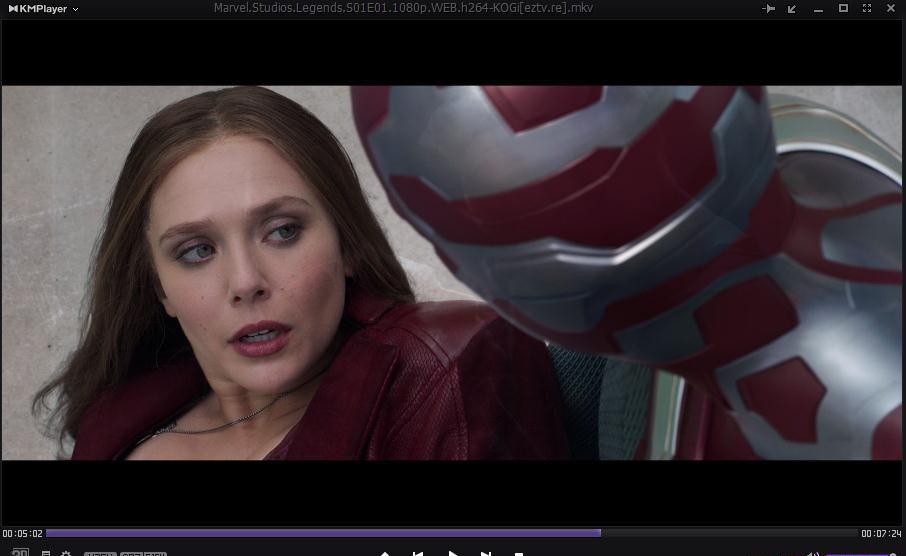Viewport: 906px width, 556px height.
Task: Skip to the previous track
Action: coord(418,554)
